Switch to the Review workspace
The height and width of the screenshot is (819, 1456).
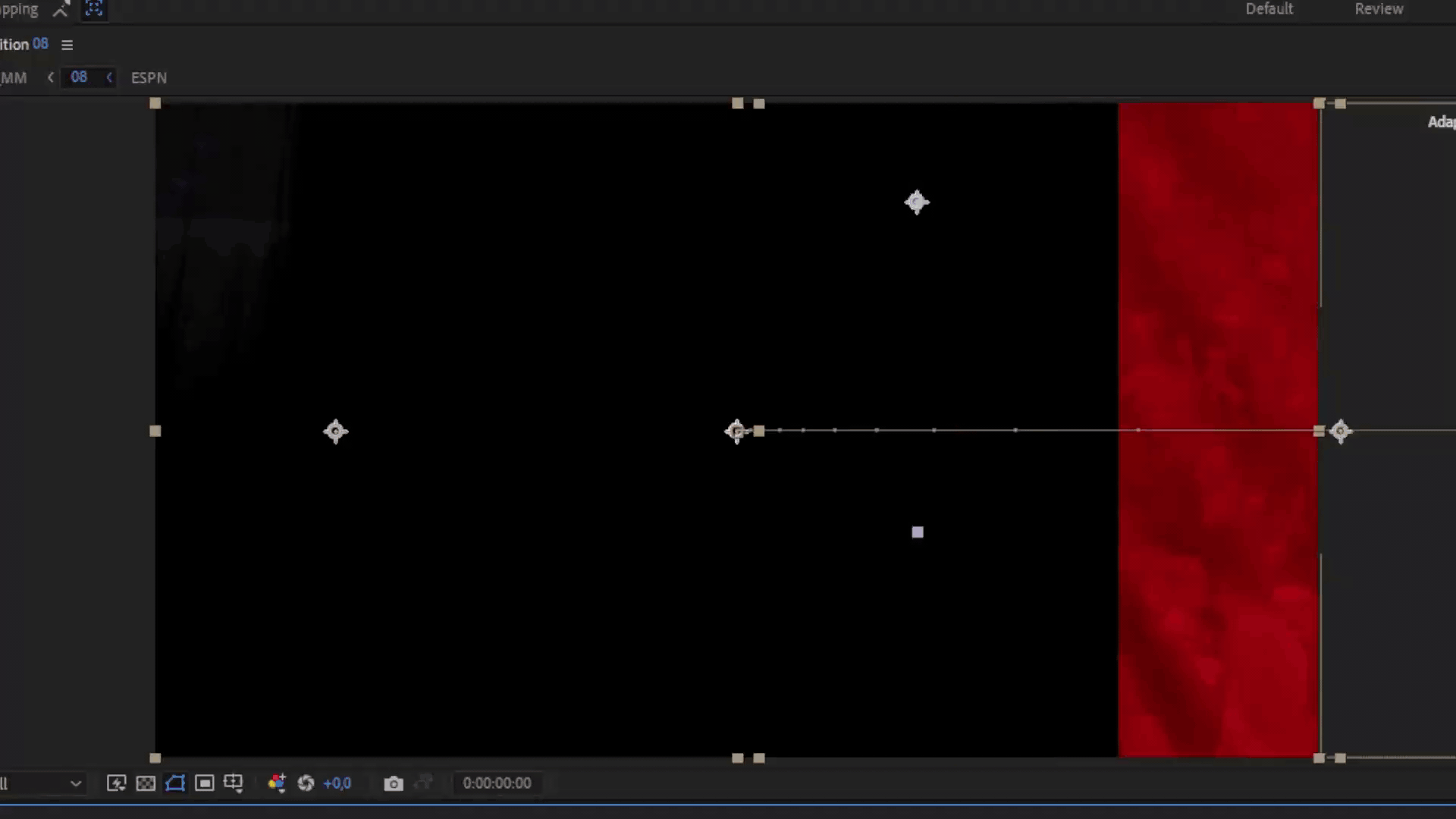point(1379,9)
